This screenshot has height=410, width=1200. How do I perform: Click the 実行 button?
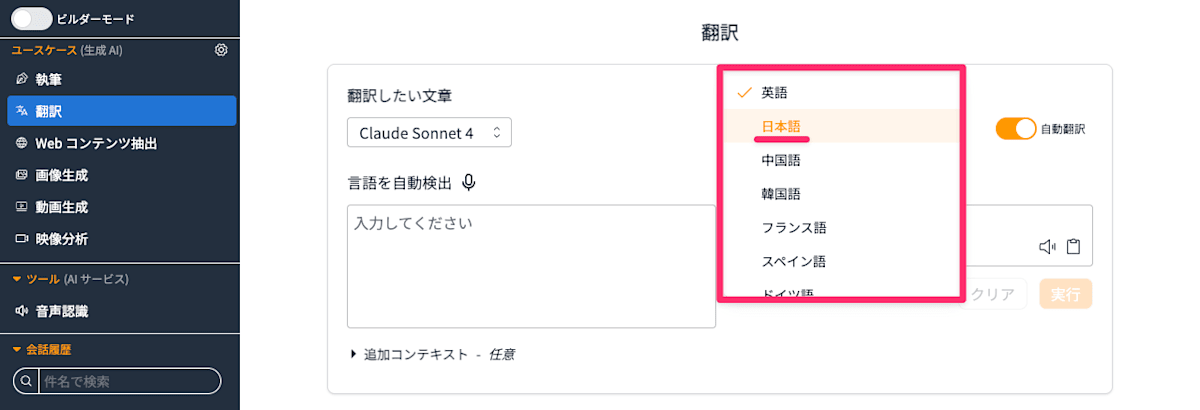pos(1065,294)
